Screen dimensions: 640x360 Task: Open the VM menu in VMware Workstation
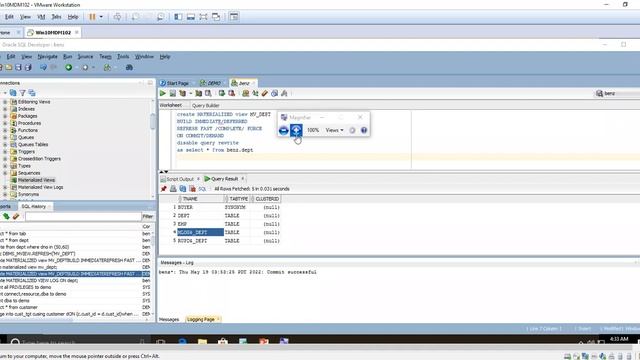coord(41,17)
